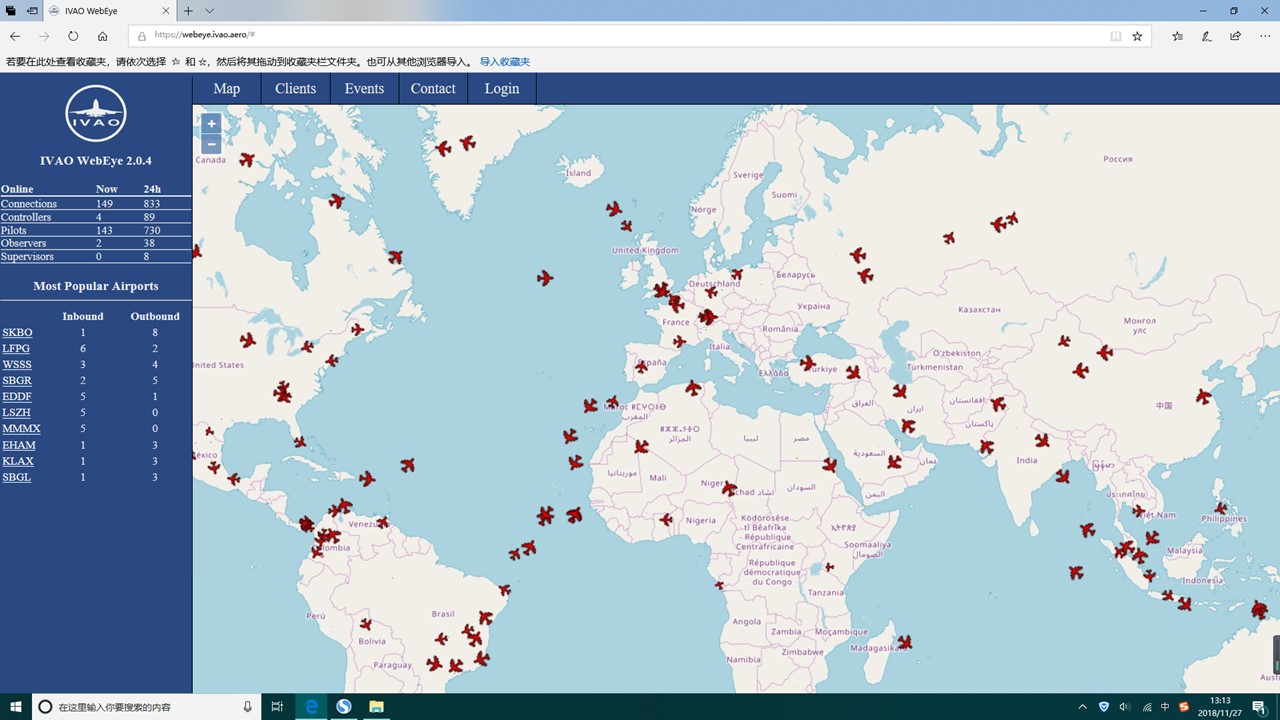
Task: Click the import favorites link
Action: [504, 62]
